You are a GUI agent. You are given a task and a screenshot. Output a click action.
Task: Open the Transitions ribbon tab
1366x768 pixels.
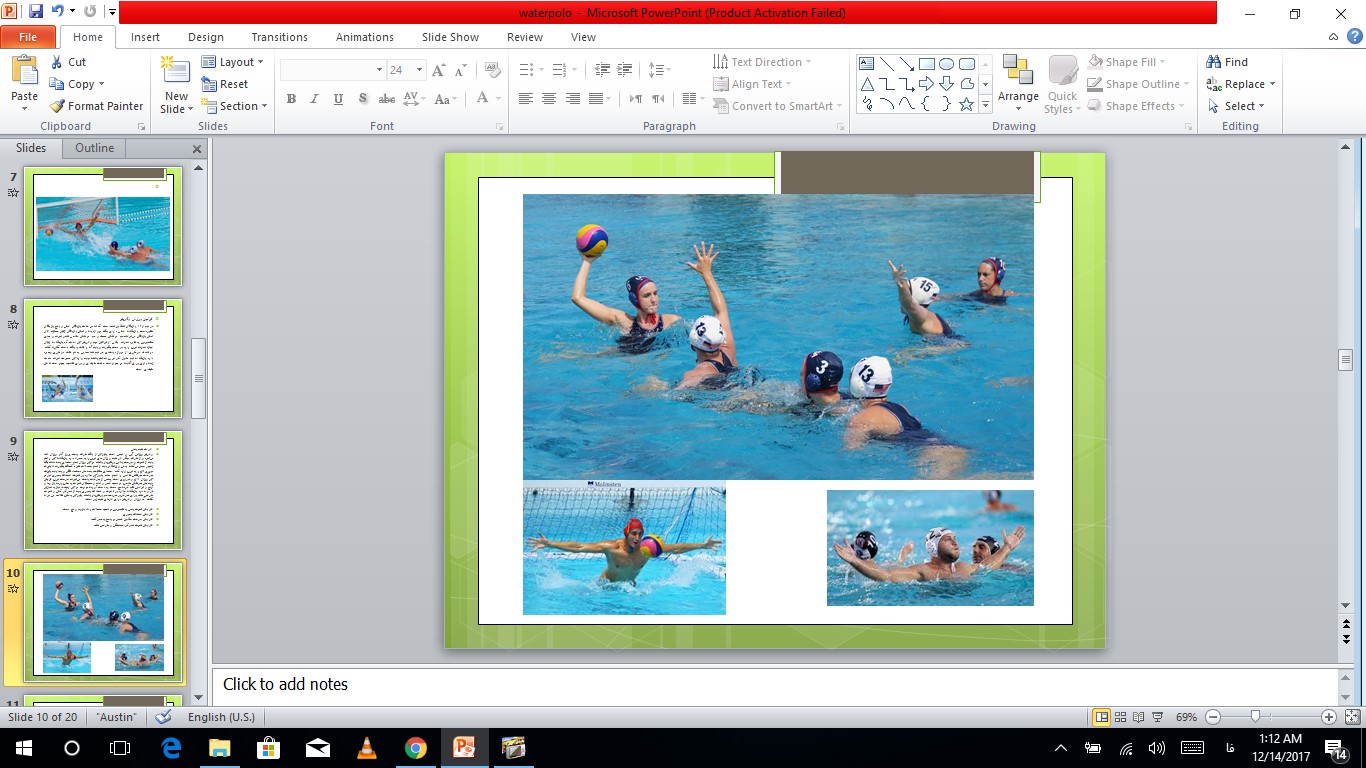tap(279, 37)
